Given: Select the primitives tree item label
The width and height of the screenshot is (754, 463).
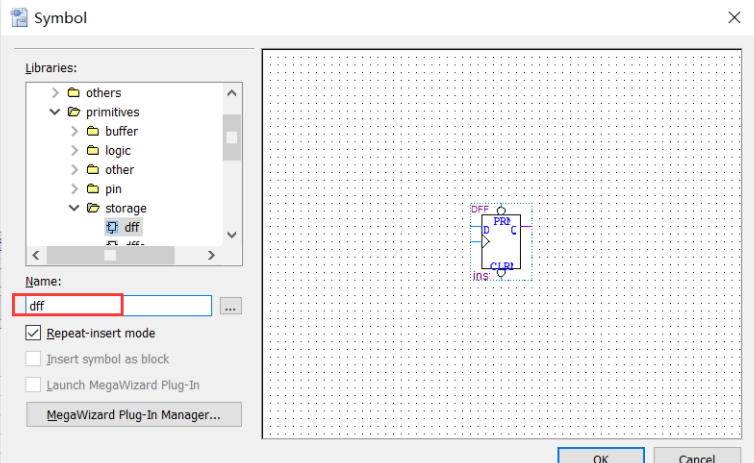Looking at the screenshot, I should click(113, 112).
